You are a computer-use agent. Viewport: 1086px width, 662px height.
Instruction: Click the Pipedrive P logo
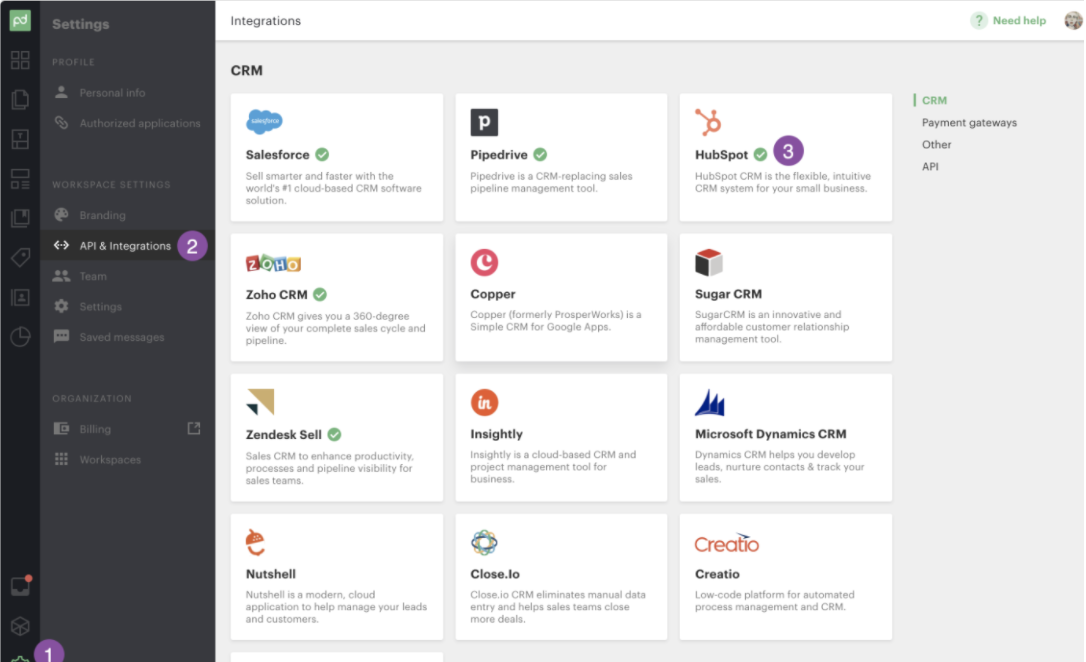click(x=484, y=122)
